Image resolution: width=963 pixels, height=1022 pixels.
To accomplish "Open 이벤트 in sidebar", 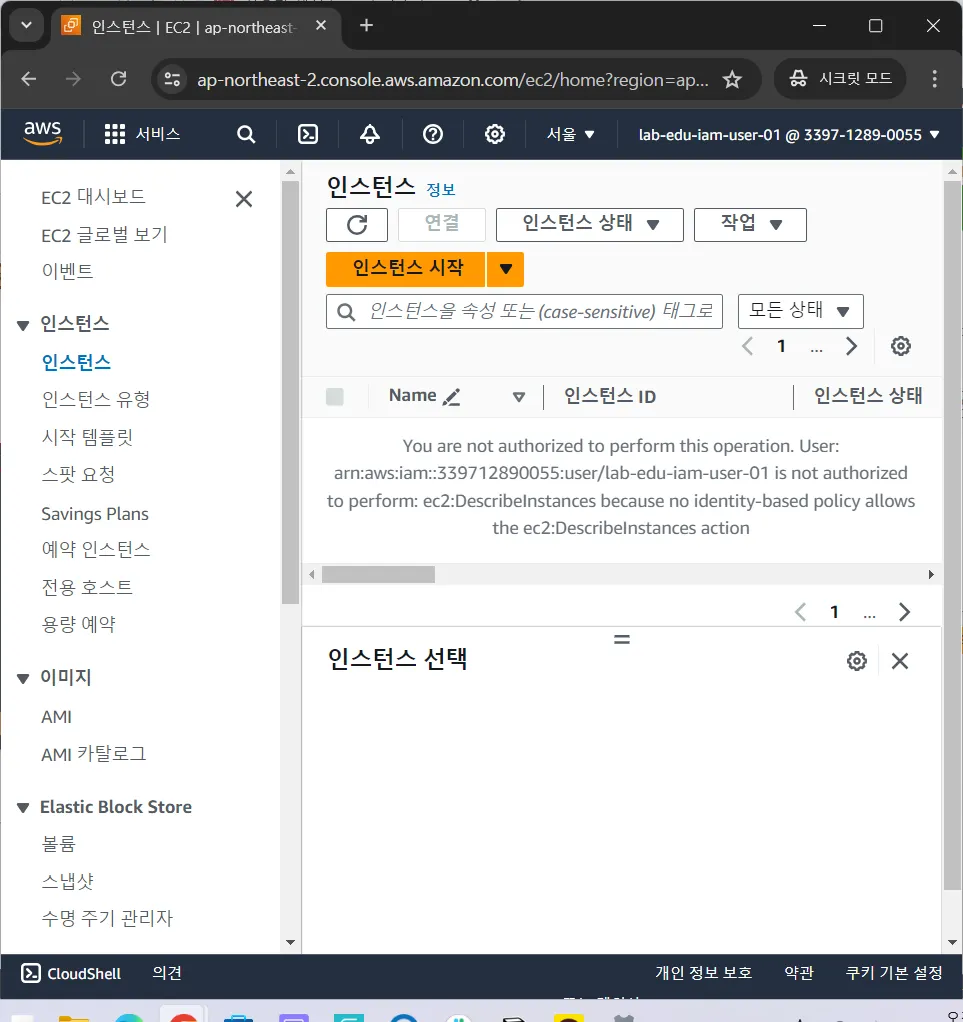I will tap(67, 271).
